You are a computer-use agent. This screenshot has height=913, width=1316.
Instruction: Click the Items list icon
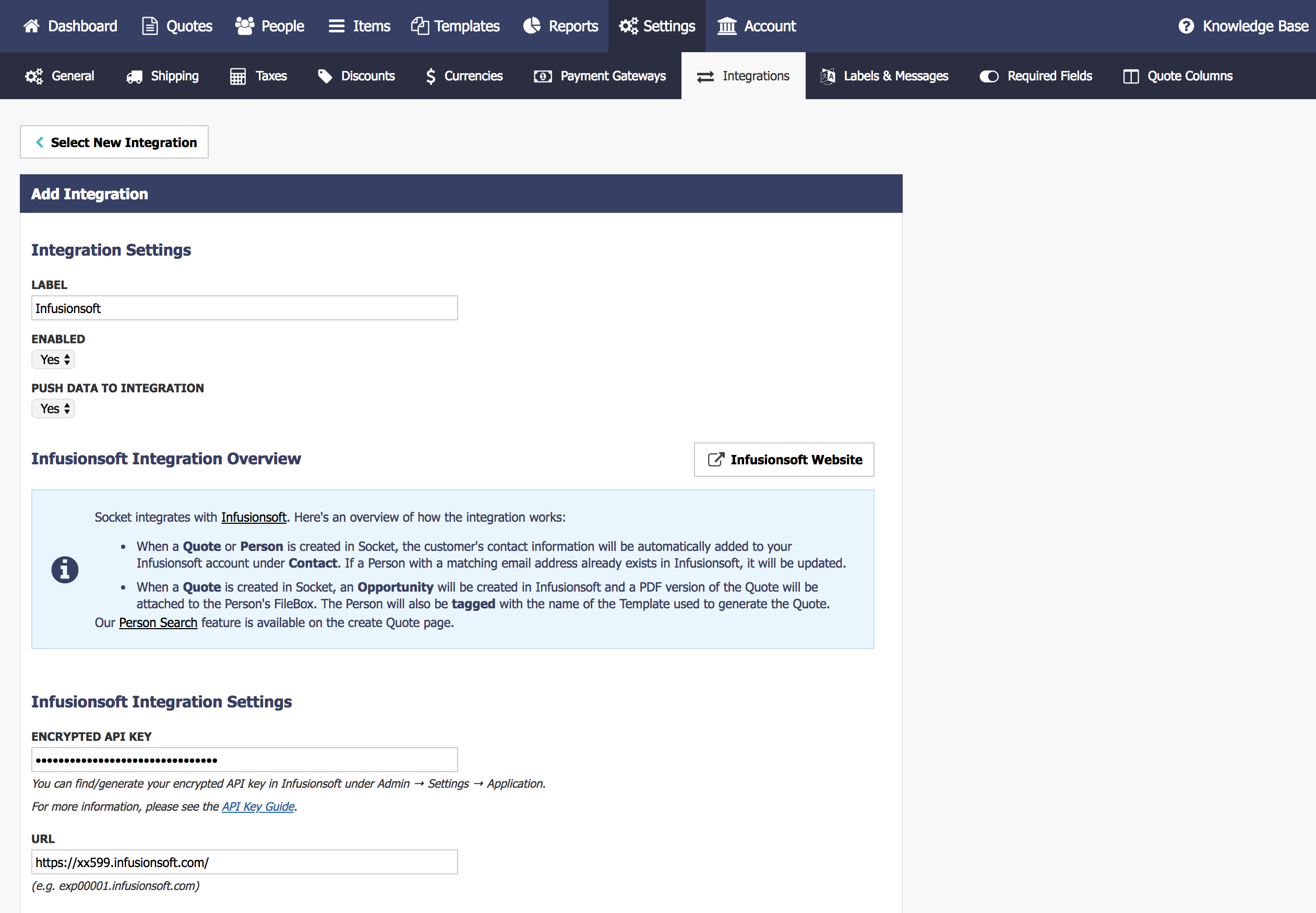click(x=337, y=26)
